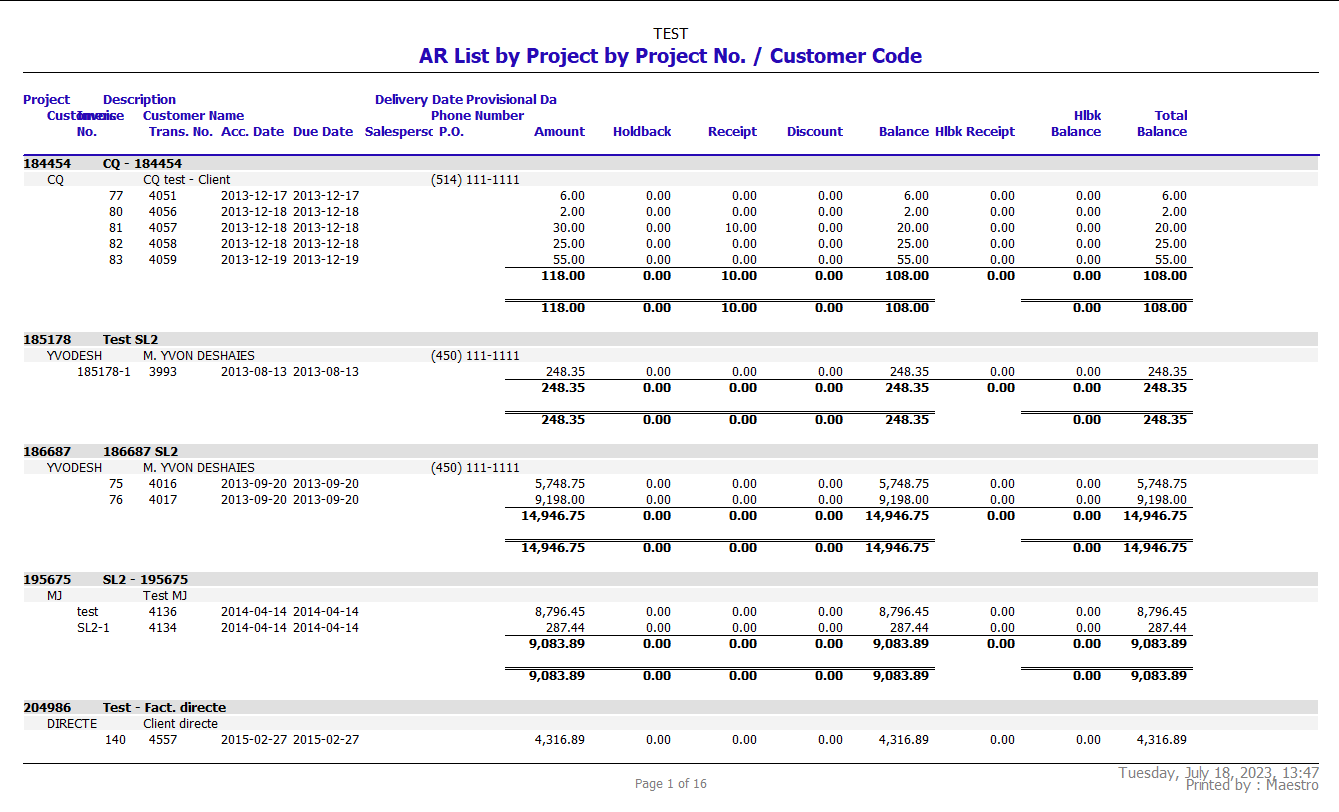Click transaction 4017 in the list

163,500
